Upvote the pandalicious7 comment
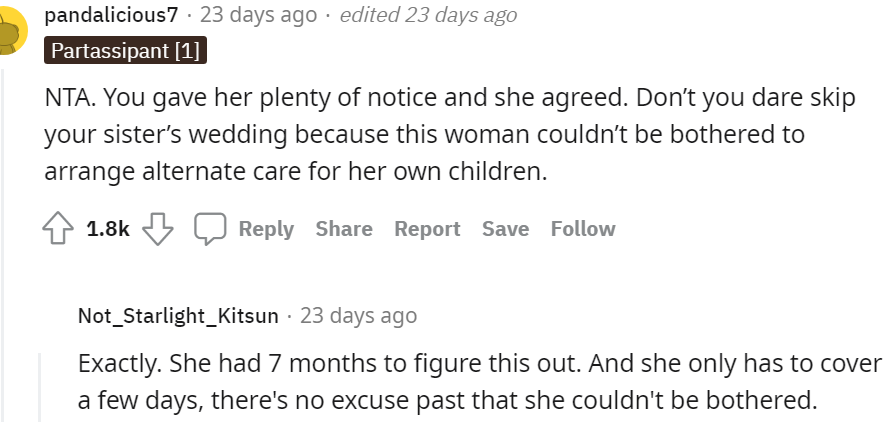This screenshot has height=422, width=888. (x=58, y=229)
